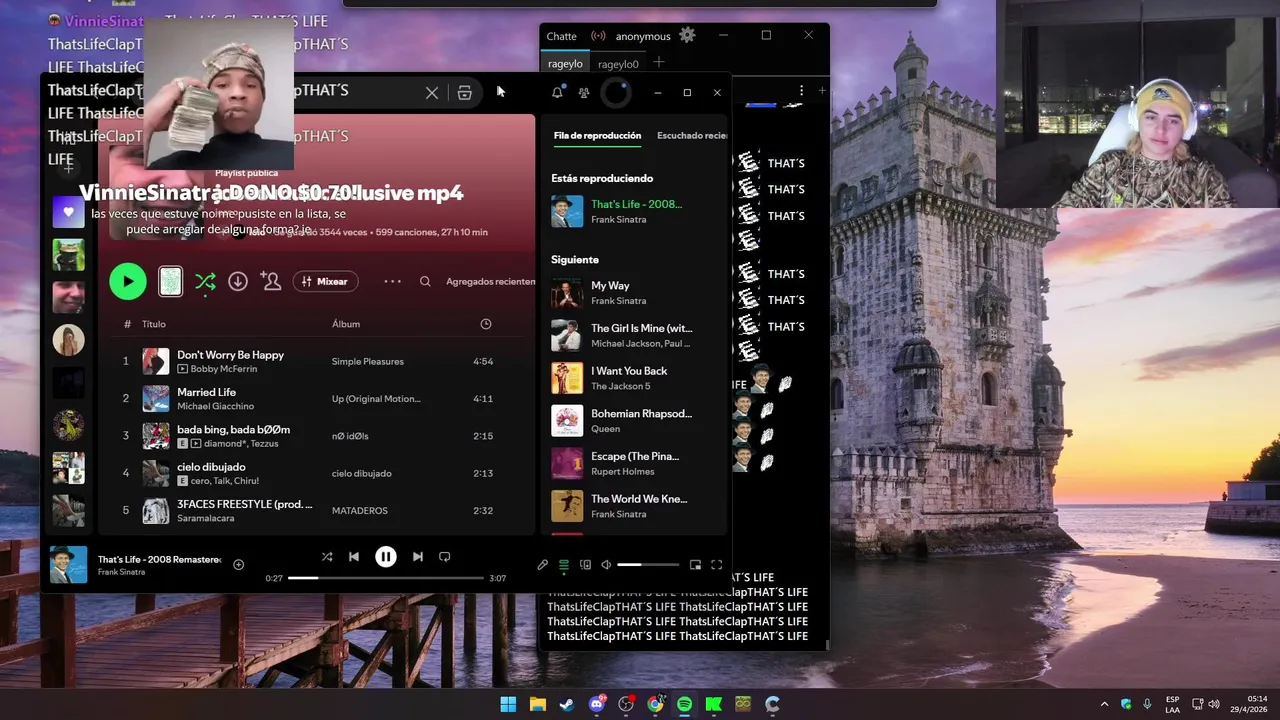
Task: Select My Way in the queue
Action: coord(636,293)
